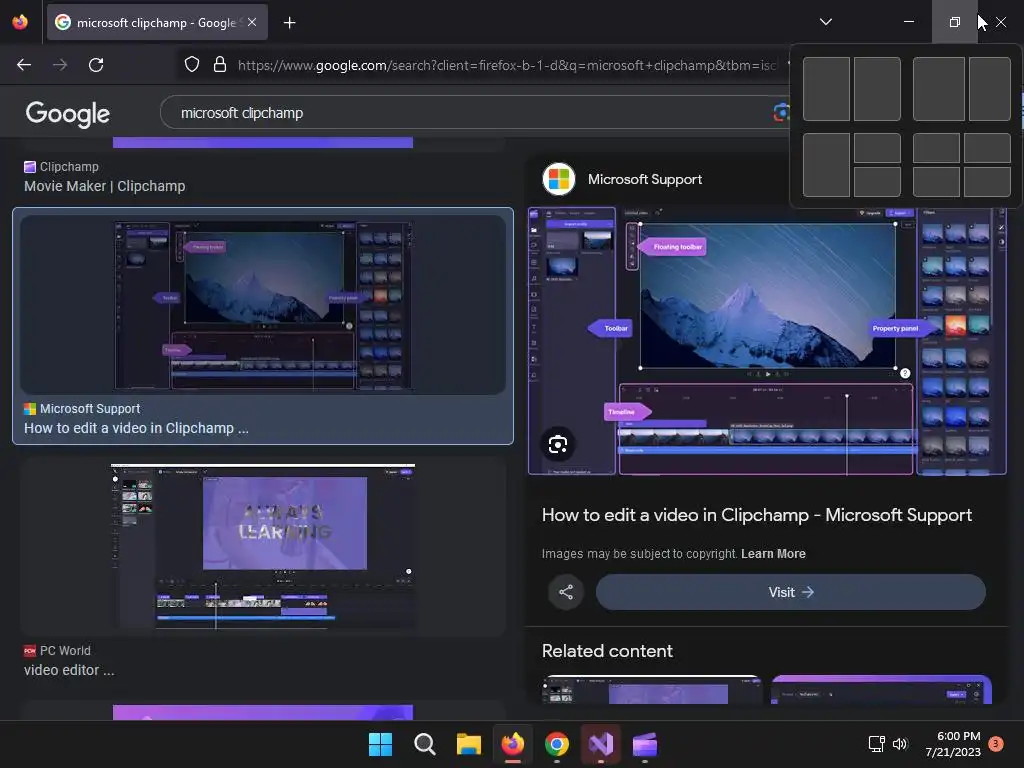The height and width of the screenshot is (768, 1024).
Task: Select the PC World Always Learning thumbnail
Action: coord(263,547)
